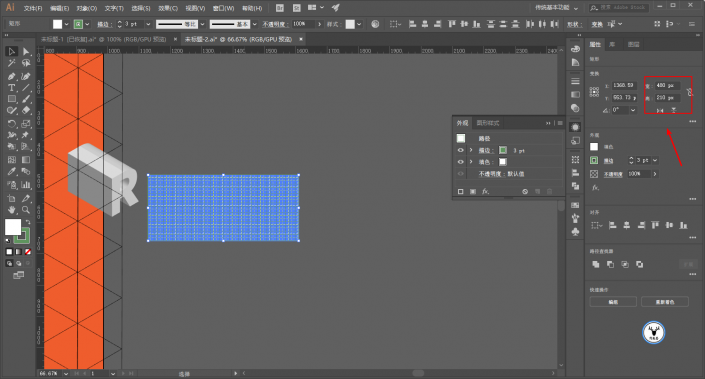Select the Type tool in the toolbox
The height and width of the screenshot is (379, 705).
12,88
